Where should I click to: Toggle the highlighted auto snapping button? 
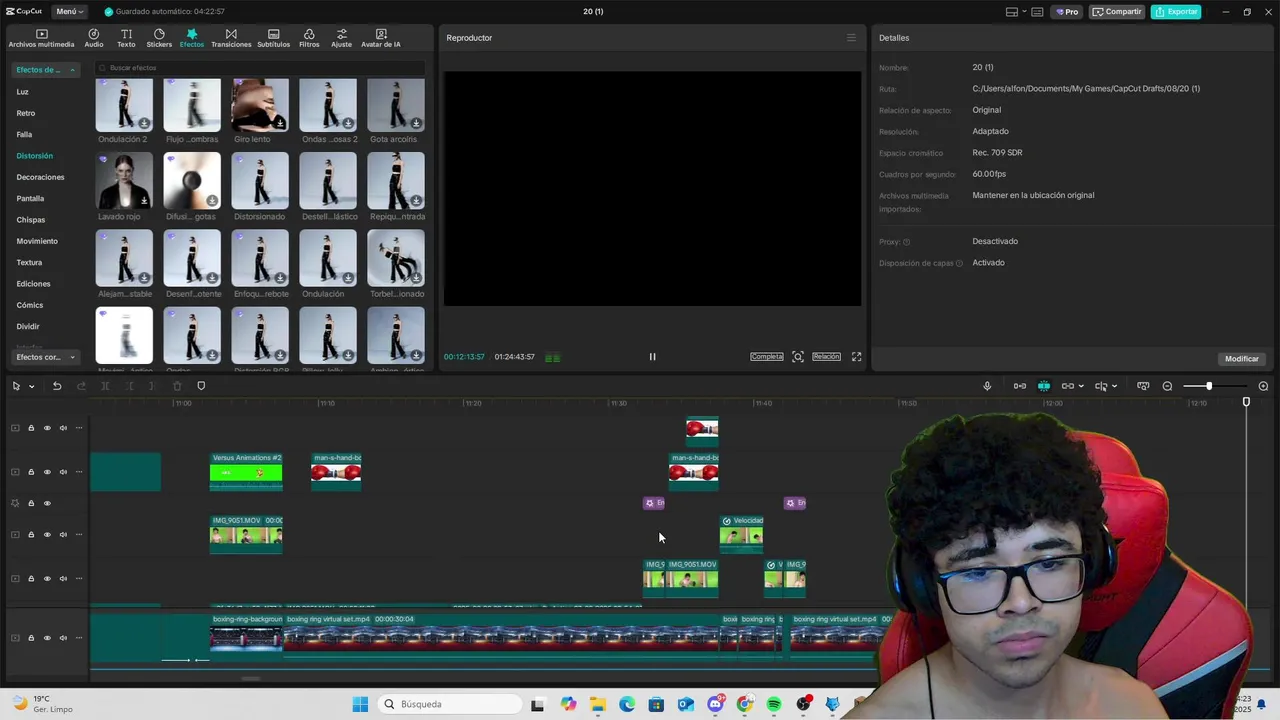tap(1044, 386)
